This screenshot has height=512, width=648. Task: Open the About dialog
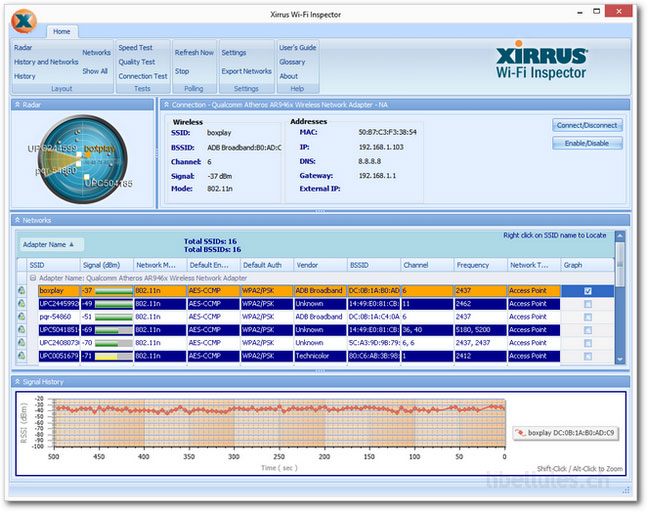tap(288, 76)
